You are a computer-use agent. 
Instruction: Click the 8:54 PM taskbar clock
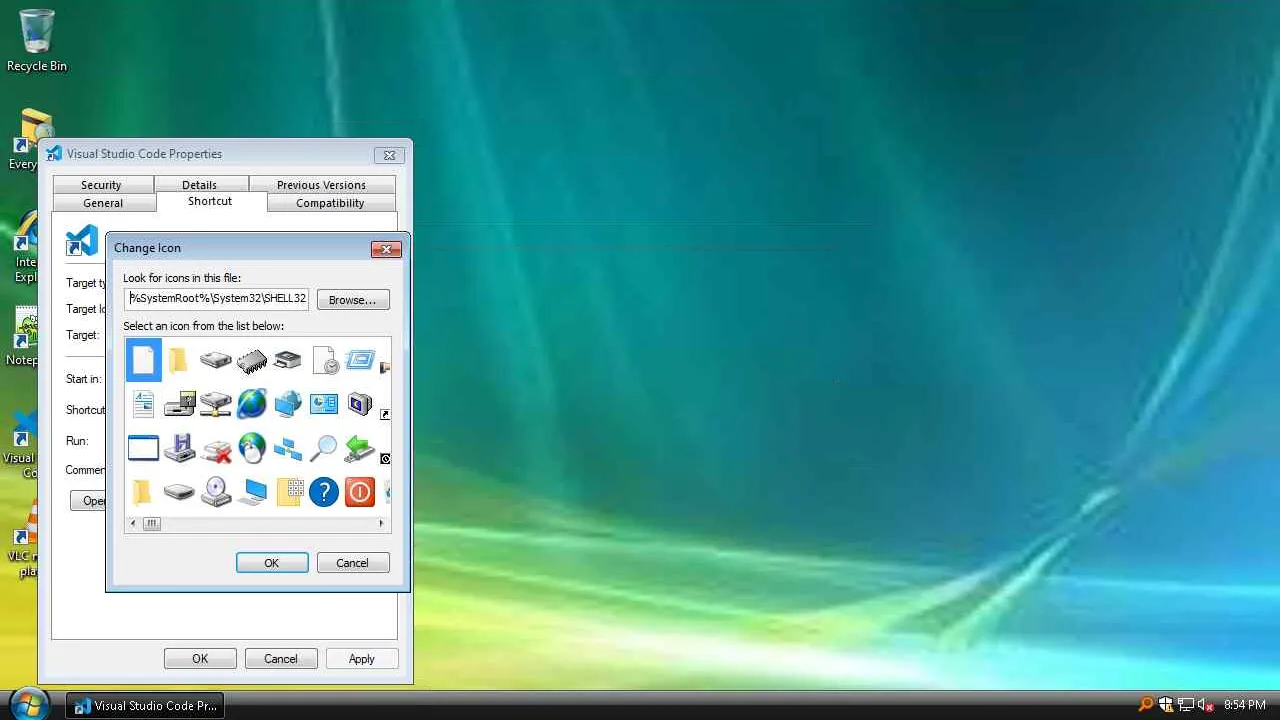pos(1245,705)
